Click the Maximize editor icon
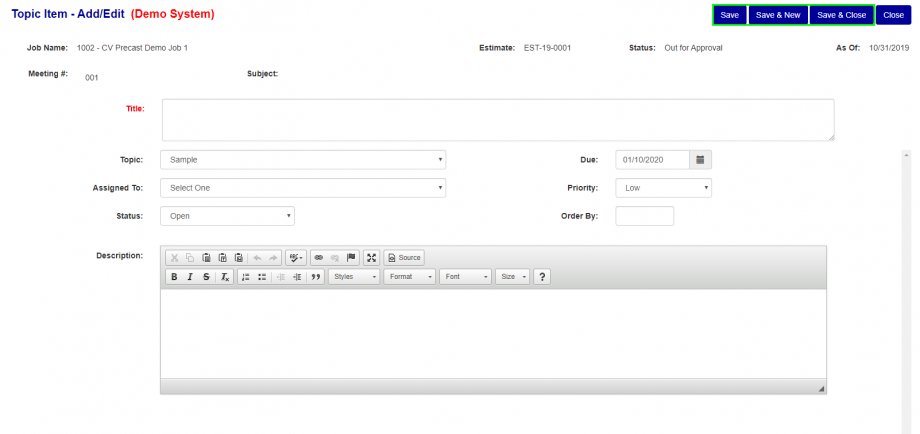The width and height of the screenshot is (920, 434). pos(371,257)
